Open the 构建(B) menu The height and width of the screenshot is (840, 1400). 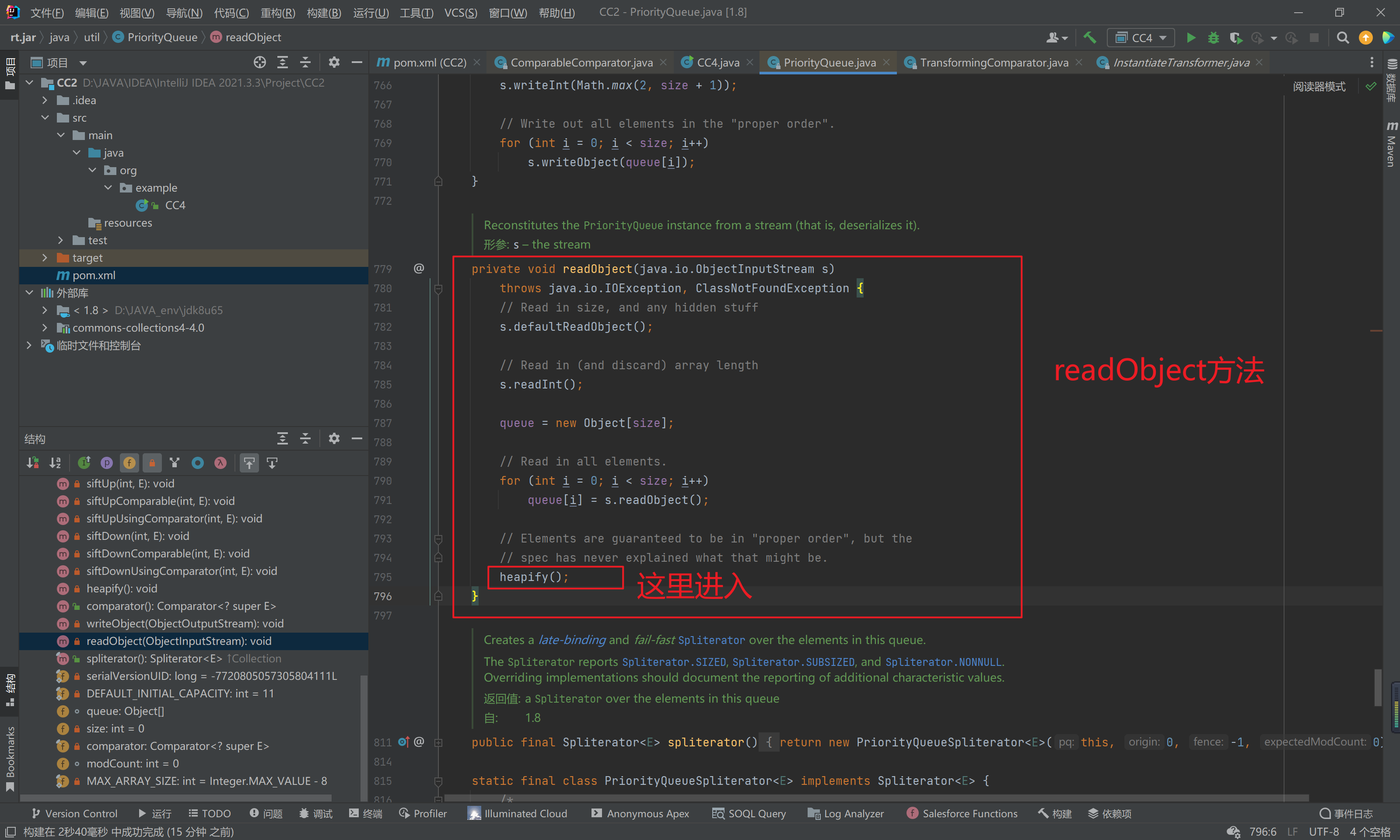point(324,12)
